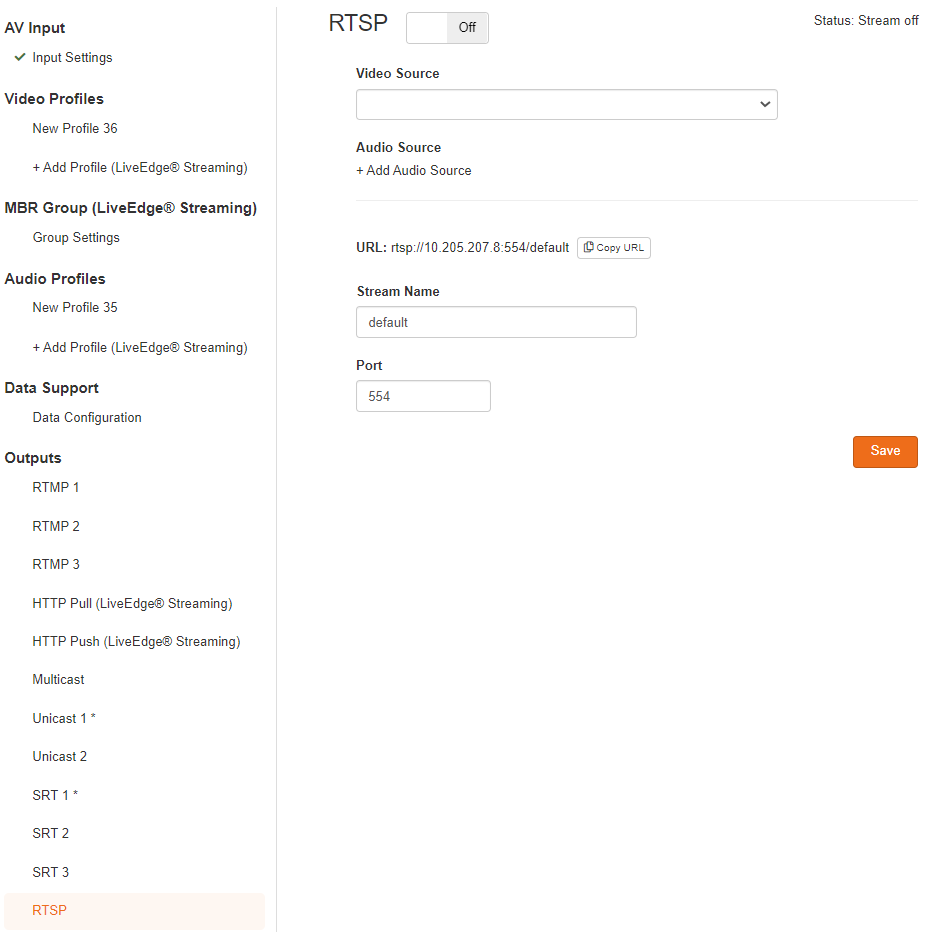
Task: Open RTMP 2 output
Action: coord(56,527)
